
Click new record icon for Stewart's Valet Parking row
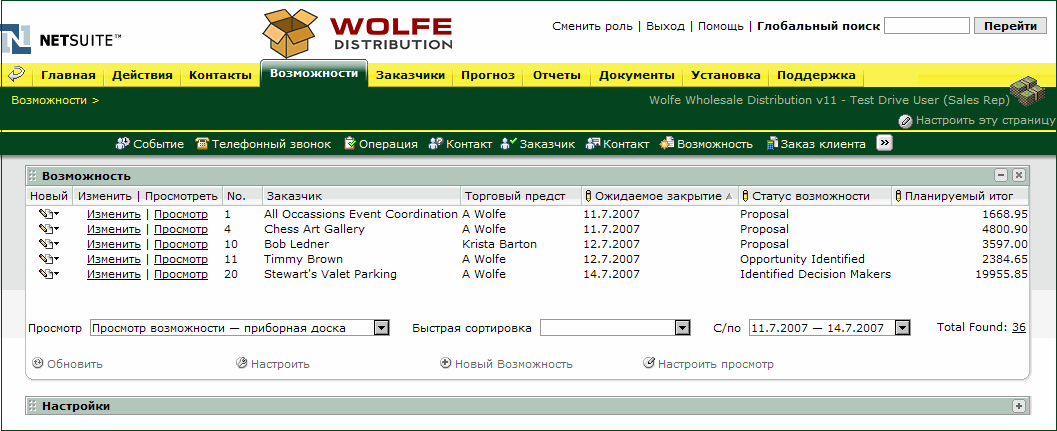(48, 275)
